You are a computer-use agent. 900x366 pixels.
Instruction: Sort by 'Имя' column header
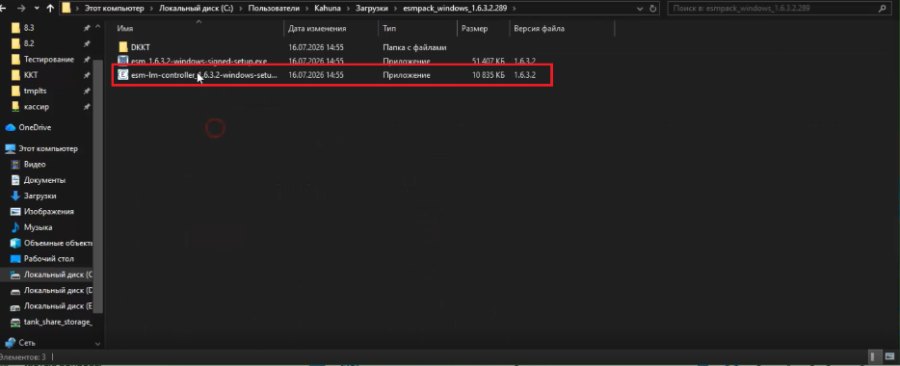tap(125, 29)
